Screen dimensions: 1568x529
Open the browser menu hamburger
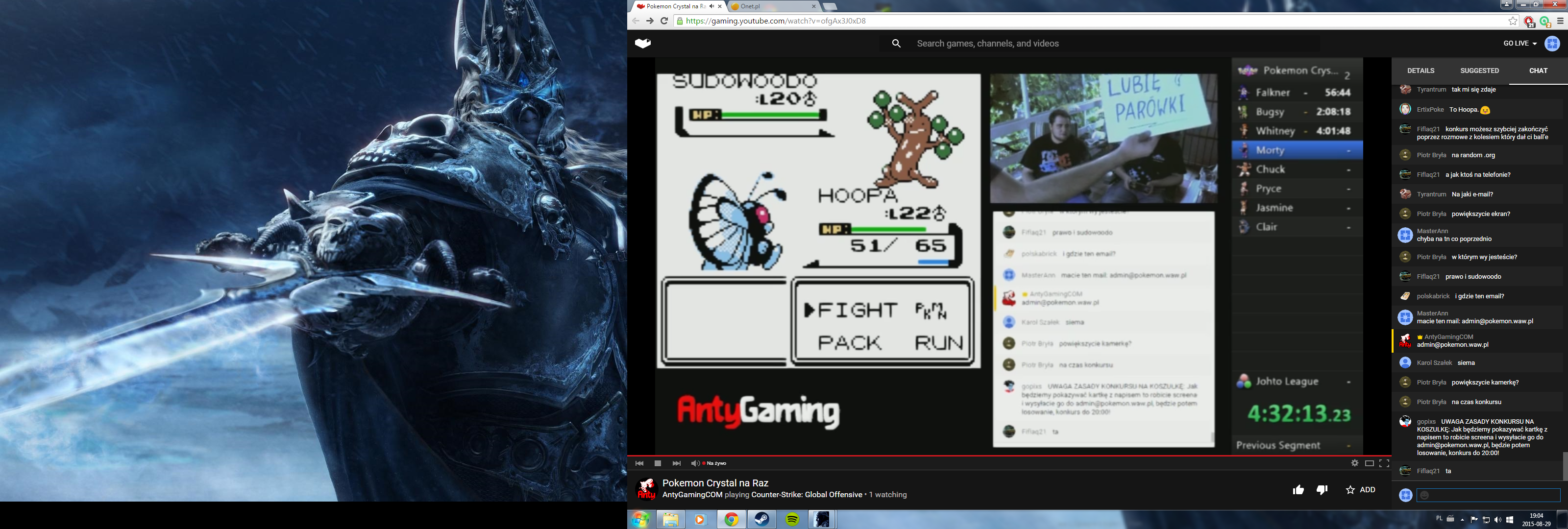(x=1560, y=21)
